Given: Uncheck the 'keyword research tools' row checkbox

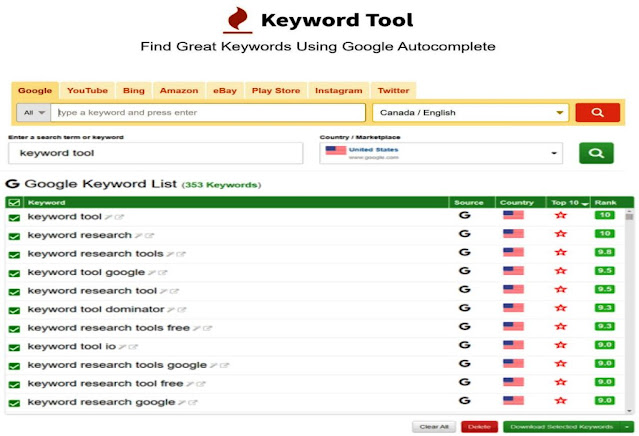Looking at the screenshot, I should pyautogui.click(x=14, y=255).
